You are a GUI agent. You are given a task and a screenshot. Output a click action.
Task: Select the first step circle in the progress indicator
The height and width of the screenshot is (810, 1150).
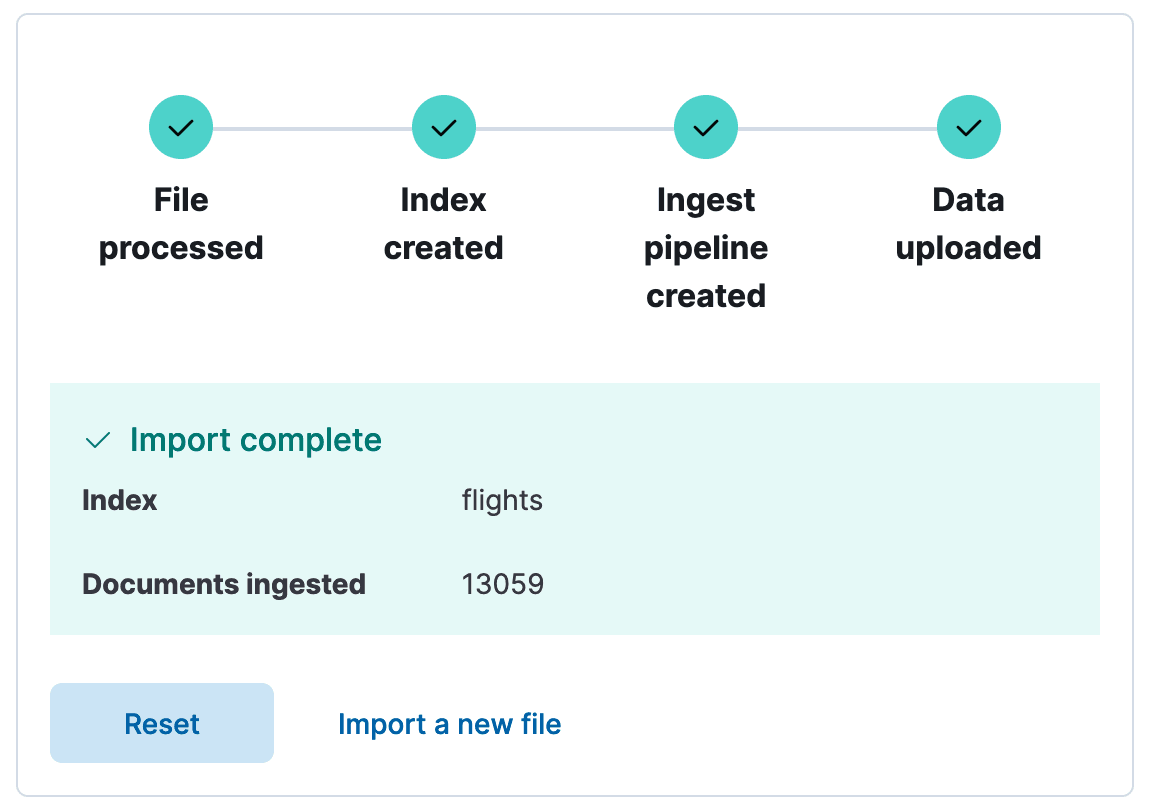[x=181, y=127]
